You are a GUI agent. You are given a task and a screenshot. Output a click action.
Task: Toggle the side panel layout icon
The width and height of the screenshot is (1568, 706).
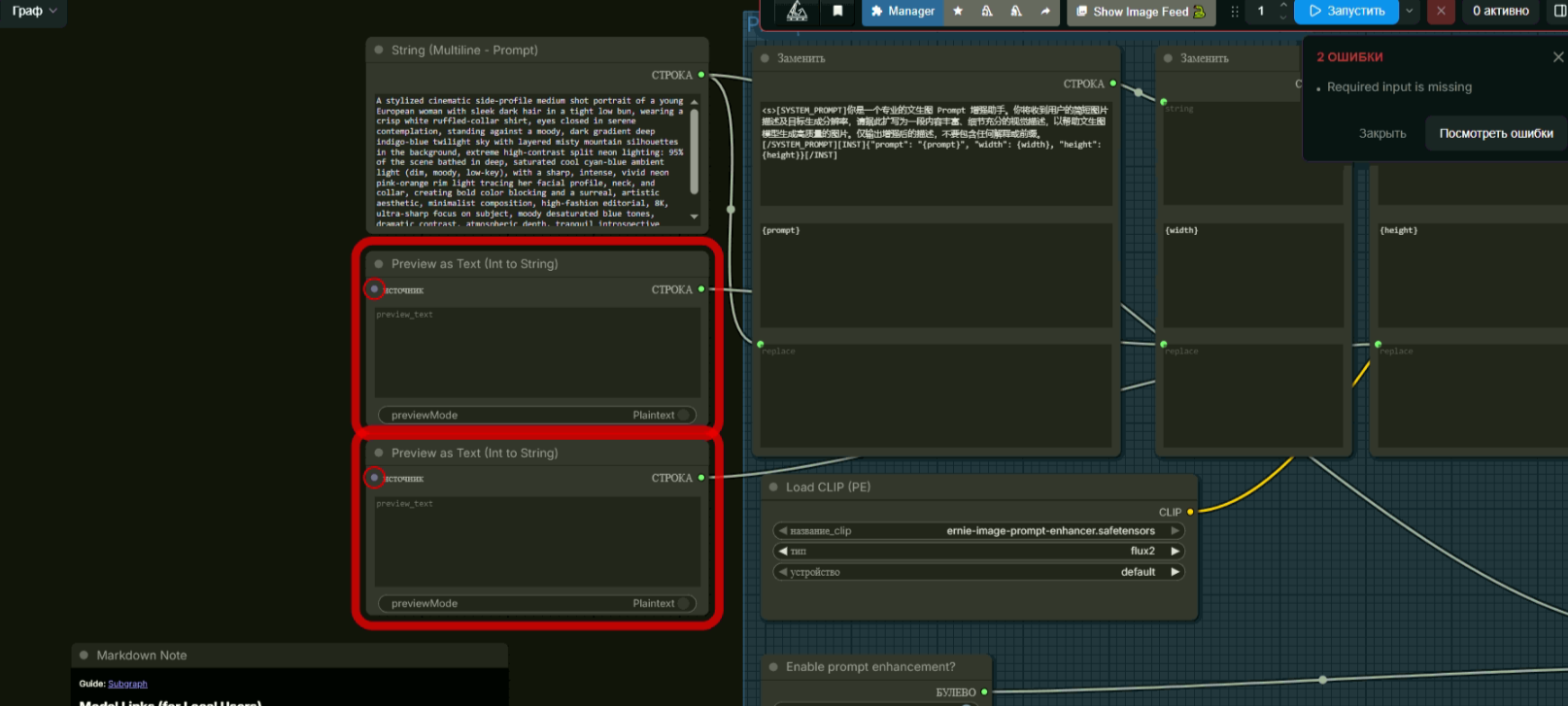(x=1560, y=11)
